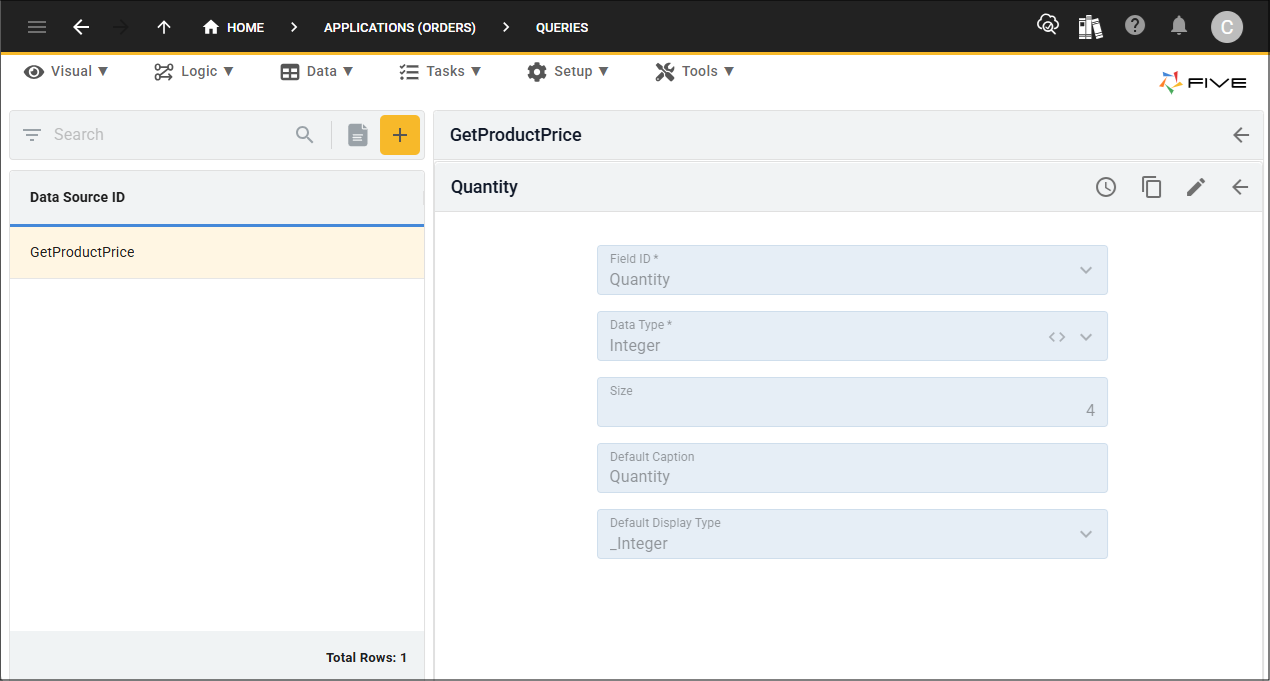Open the Data Type dropdown
The height and width of the screenshot is (681, 1270).
tap(1086, 336)
